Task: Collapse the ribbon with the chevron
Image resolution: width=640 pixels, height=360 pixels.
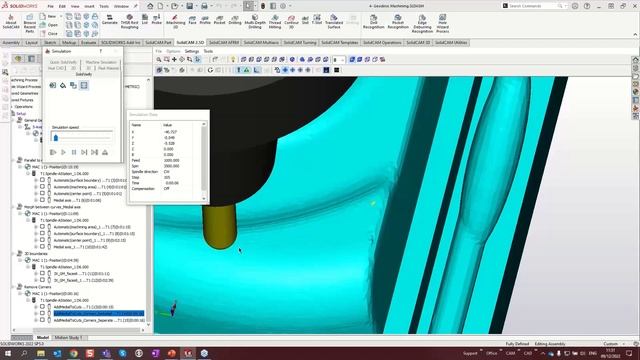Action: point(635,34)
